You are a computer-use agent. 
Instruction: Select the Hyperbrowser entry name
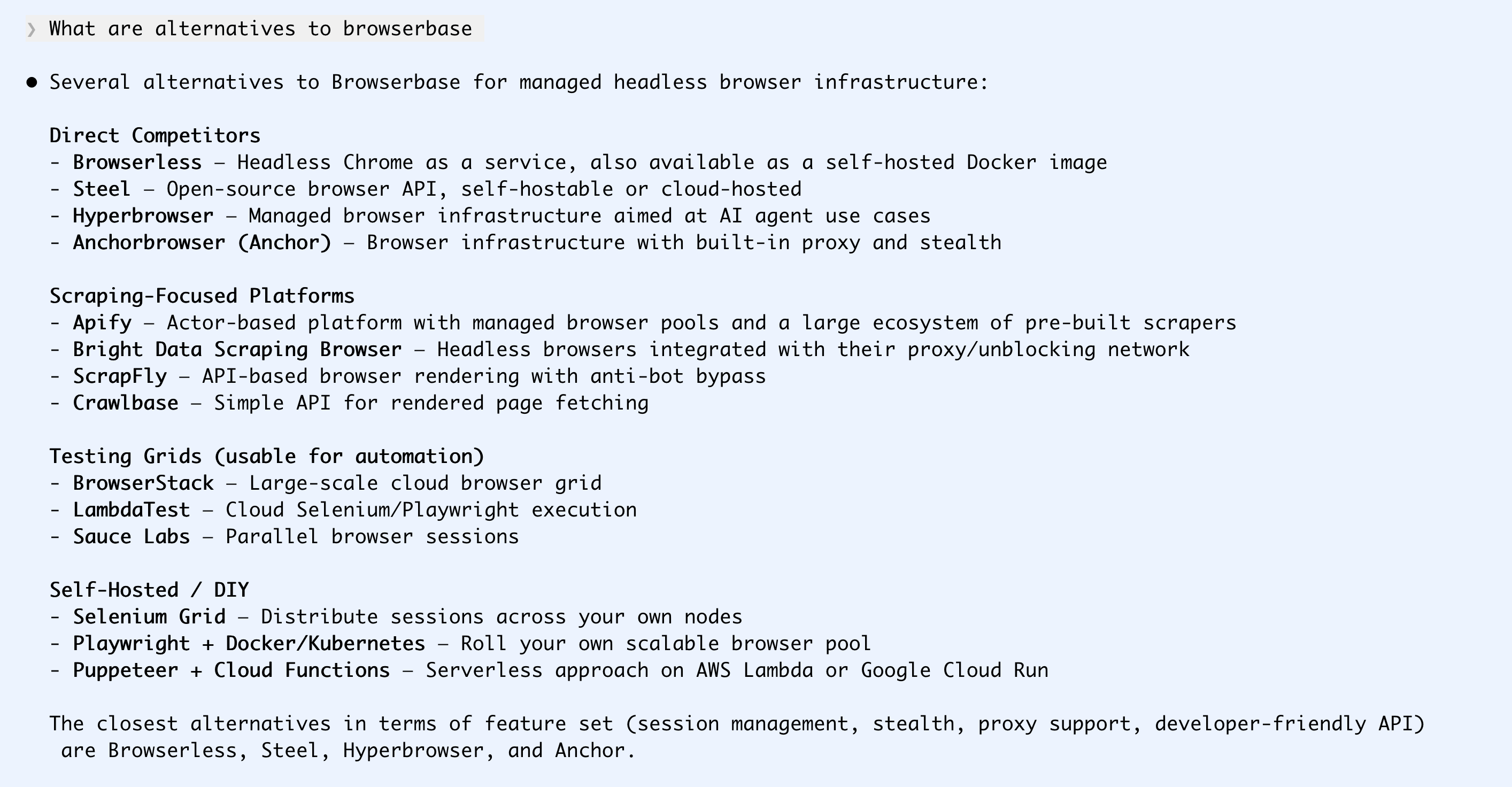point(143,216)
